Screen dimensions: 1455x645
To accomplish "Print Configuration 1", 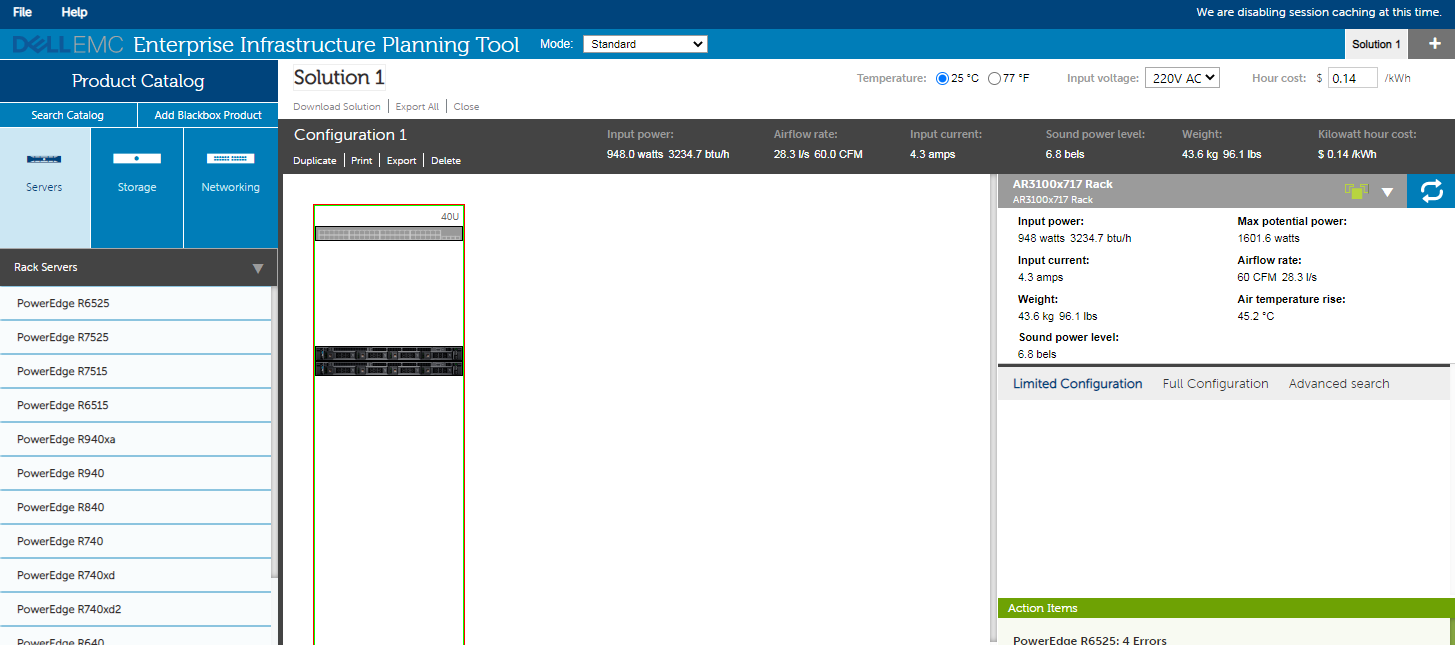I will 361,161.
